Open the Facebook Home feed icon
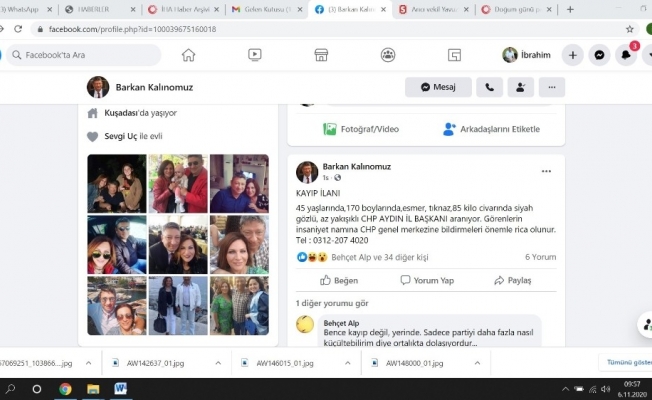Image resolution: width=652 pixels, height=400 pixels. click(188, 55)
